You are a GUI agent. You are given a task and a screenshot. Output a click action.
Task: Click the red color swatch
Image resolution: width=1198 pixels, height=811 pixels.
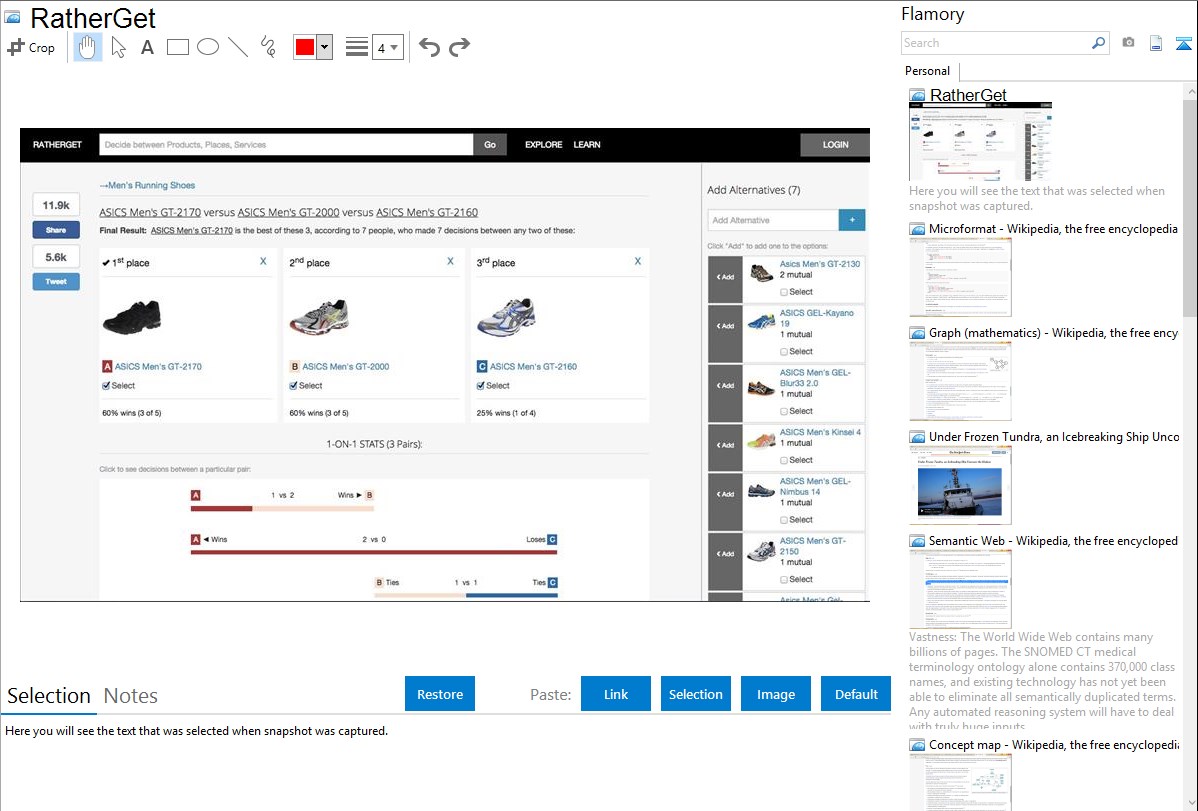[305, 47]
